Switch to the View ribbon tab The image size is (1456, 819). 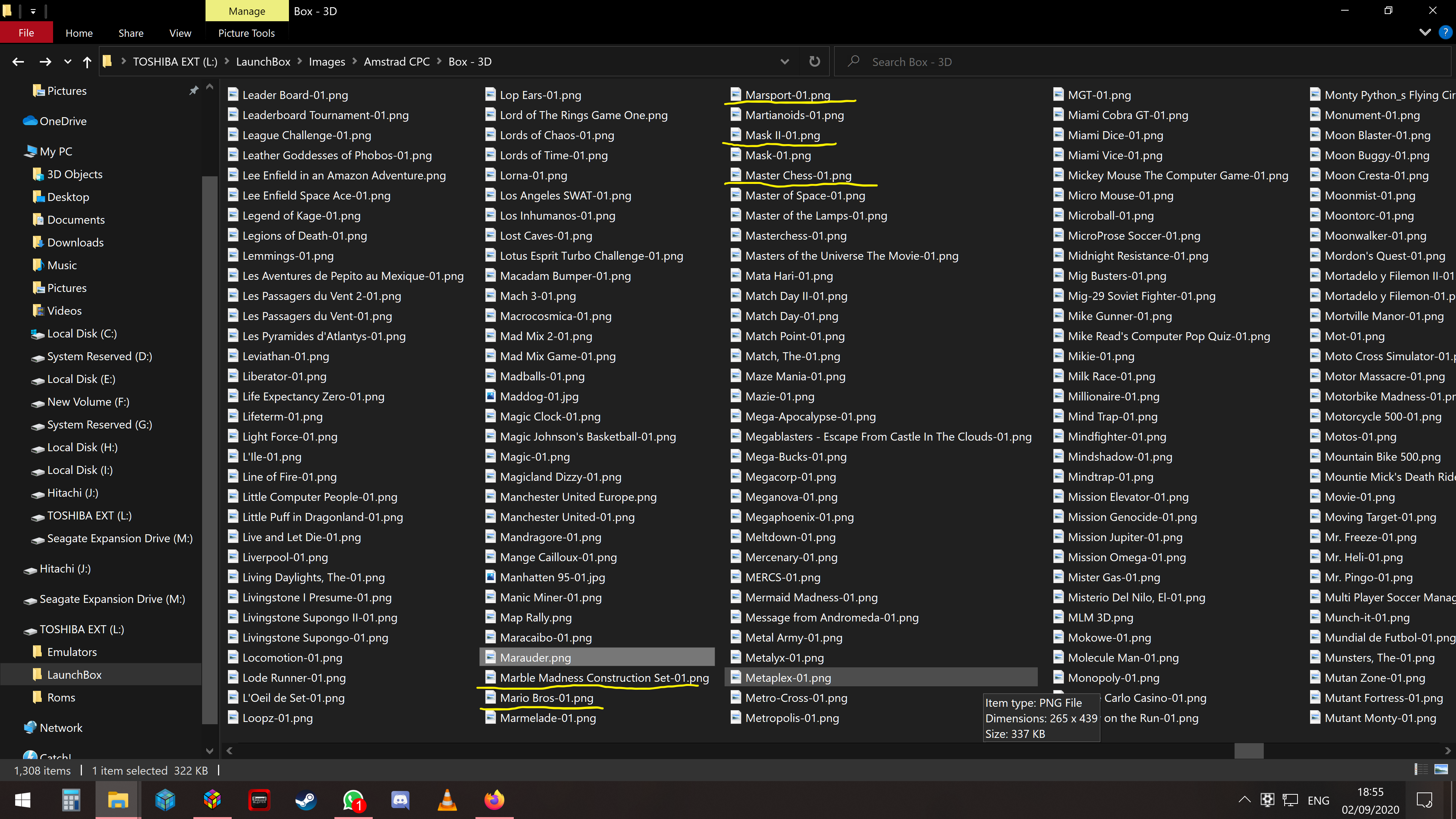(180, 33)
